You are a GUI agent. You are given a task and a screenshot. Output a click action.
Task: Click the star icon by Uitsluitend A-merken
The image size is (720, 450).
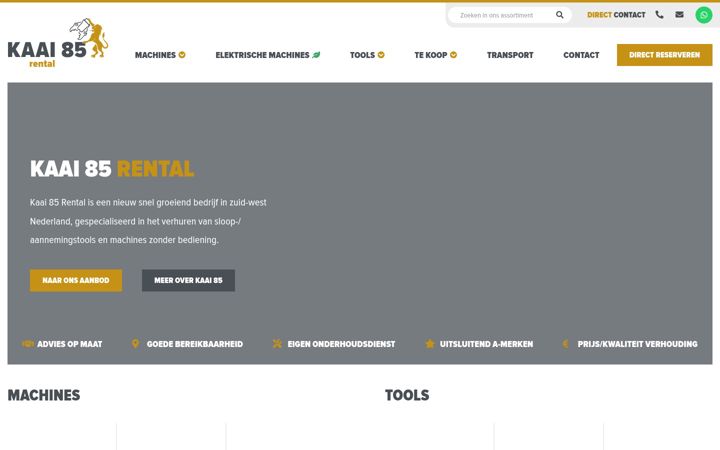click(430, 343)
